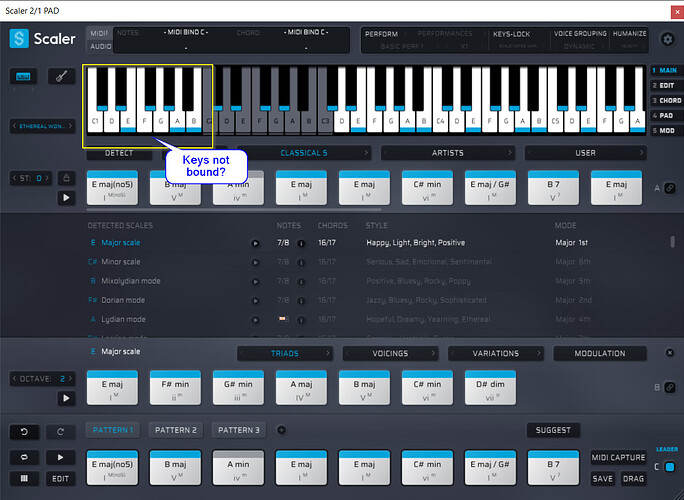The width and height of the screenshot is (684, 500).
Task: Toggle the lock icon beside ST
Action: coord(66,178)
